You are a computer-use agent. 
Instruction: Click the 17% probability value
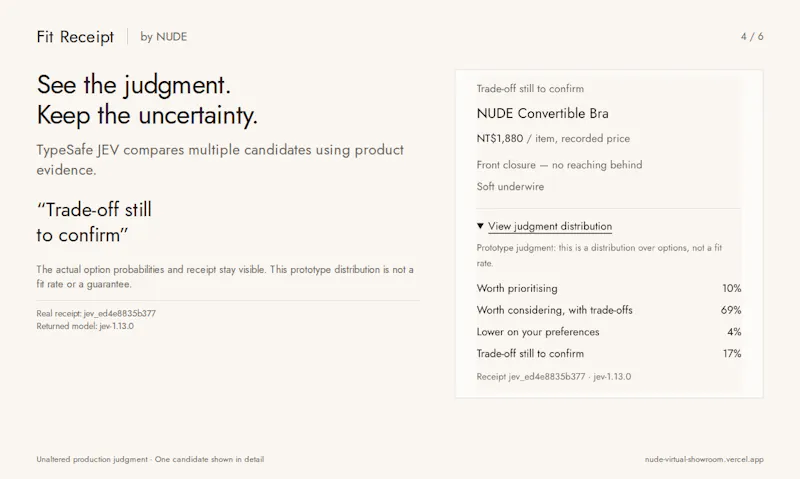point(732,354)
